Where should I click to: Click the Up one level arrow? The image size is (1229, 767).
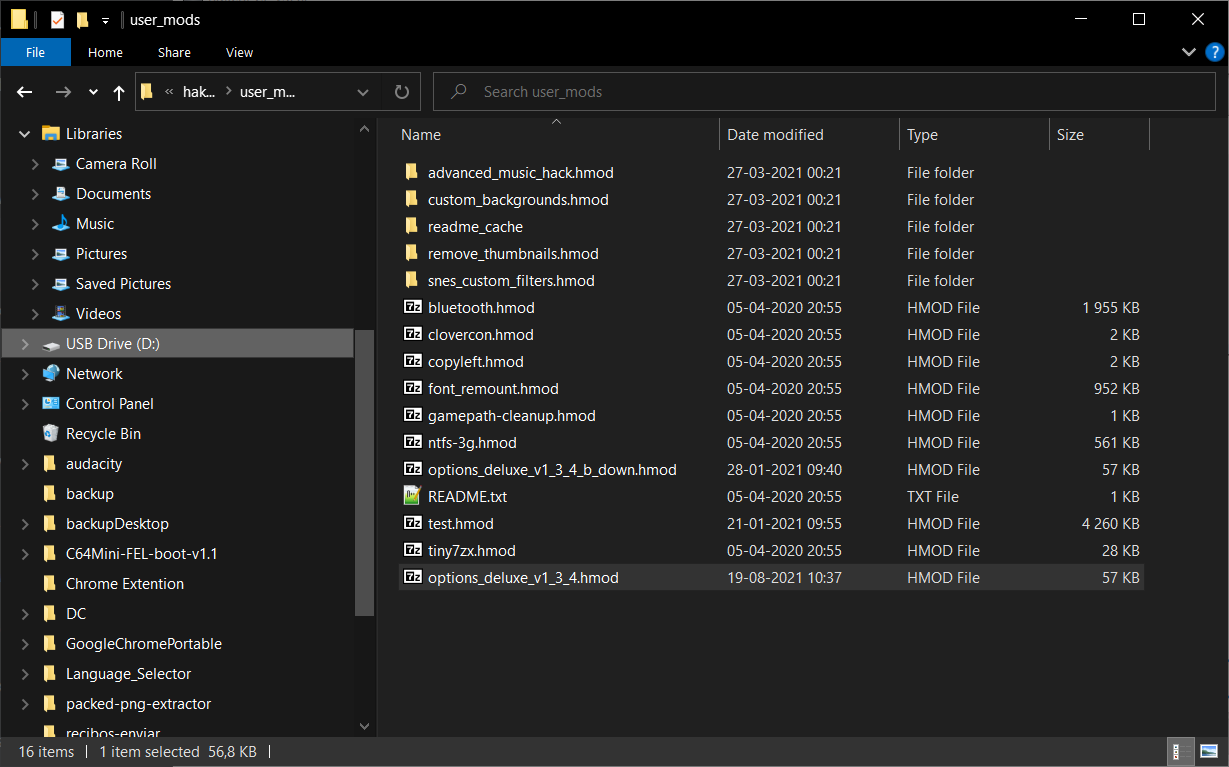[x=119, y=92]
